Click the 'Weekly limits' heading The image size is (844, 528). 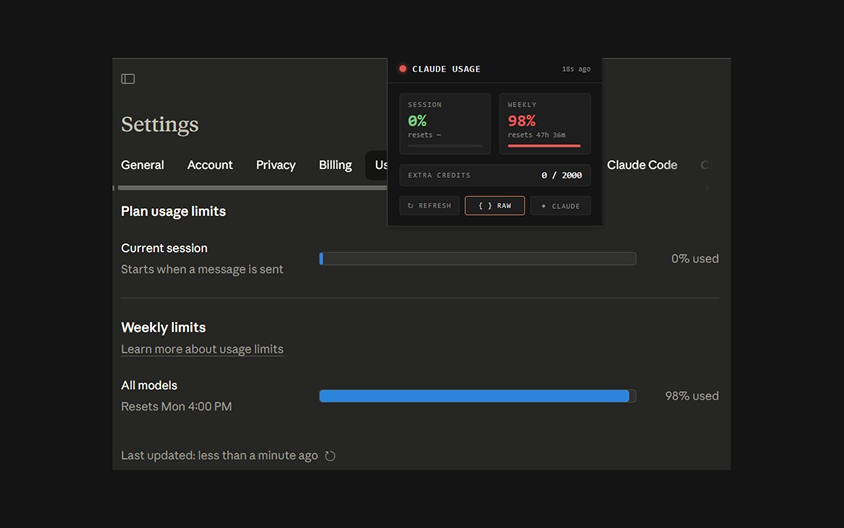tap(163, 327)
